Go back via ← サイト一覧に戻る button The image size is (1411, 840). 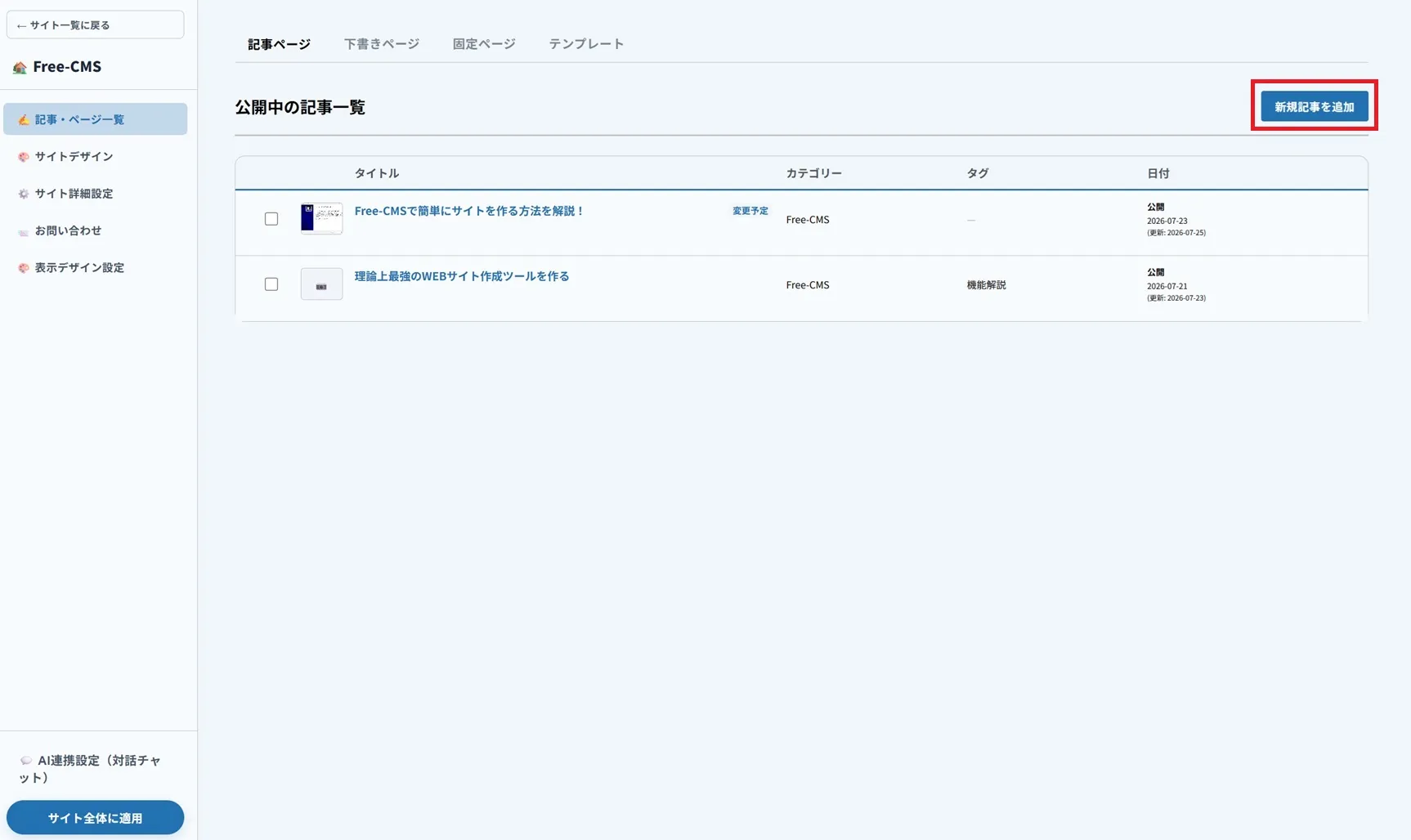(x=95, y=25)
